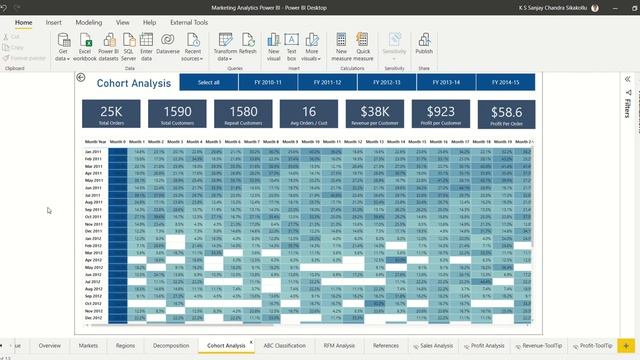This screenshot has height=360, width=640.
Task: Select the 16 Avg Orders card
Action: coord(309,114)
